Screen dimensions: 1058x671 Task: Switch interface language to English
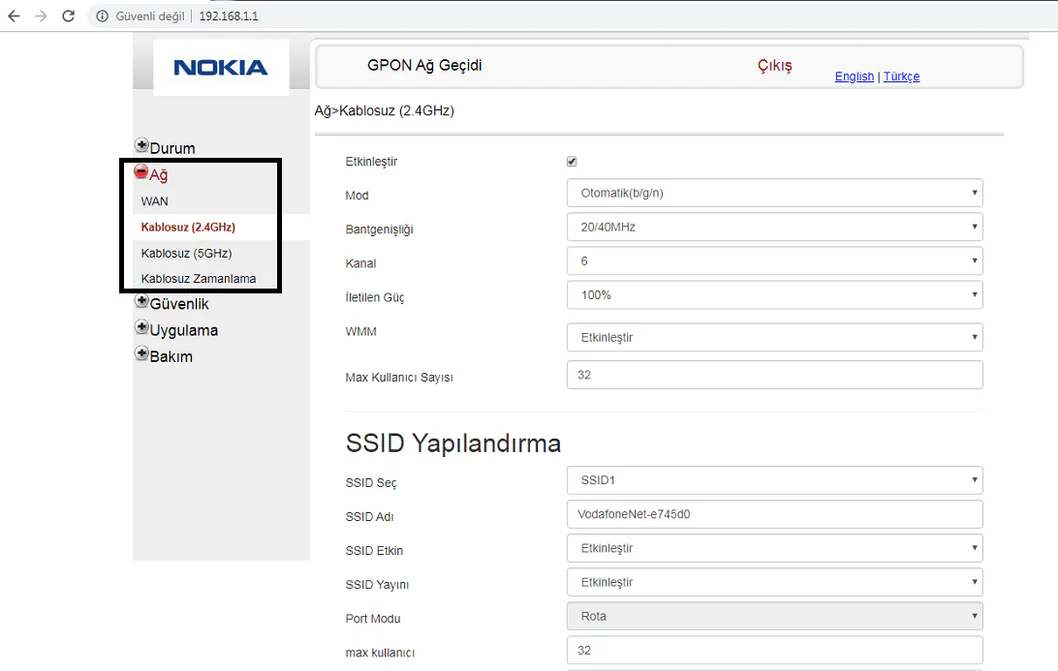tap(853, 76)
